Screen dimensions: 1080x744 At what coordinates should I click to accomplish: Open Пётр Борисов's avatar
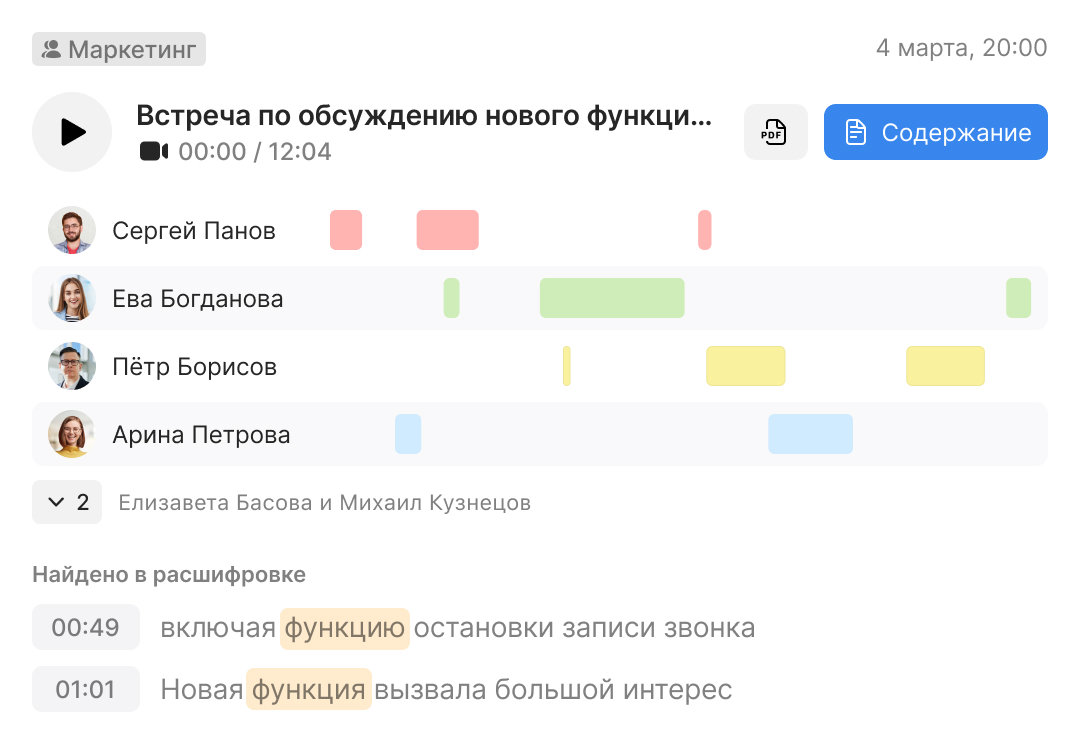(x=71, y=366)
